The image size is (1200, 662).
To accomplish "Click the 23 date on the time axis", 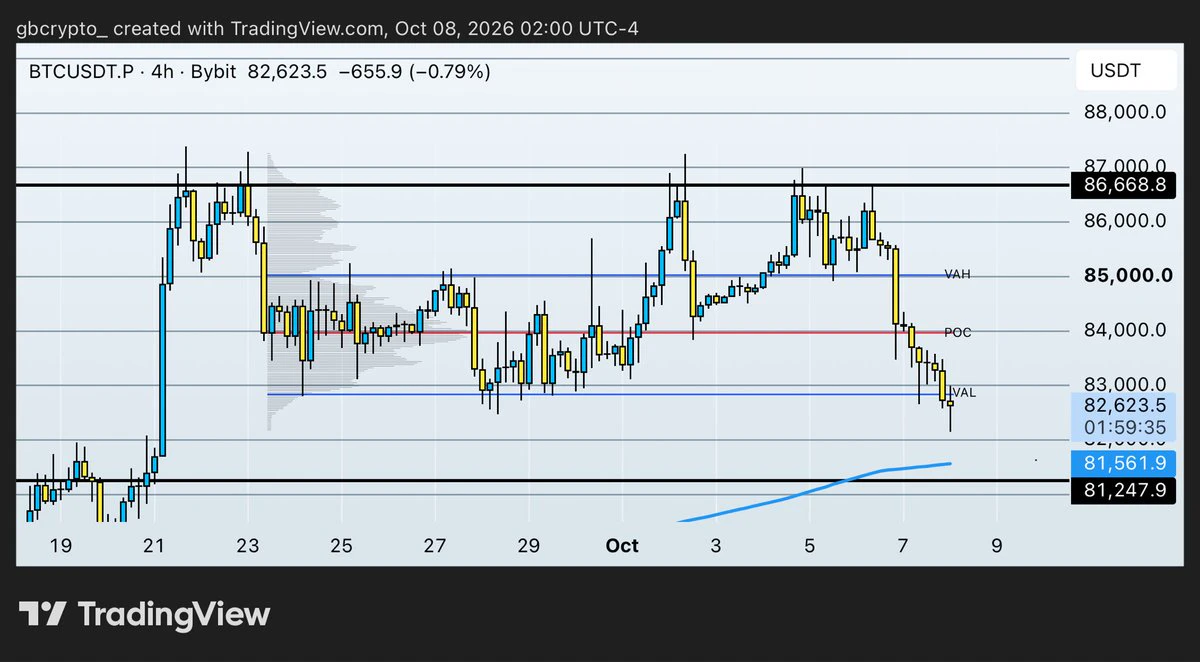I will pyautogui.click(x=248, y=545).
